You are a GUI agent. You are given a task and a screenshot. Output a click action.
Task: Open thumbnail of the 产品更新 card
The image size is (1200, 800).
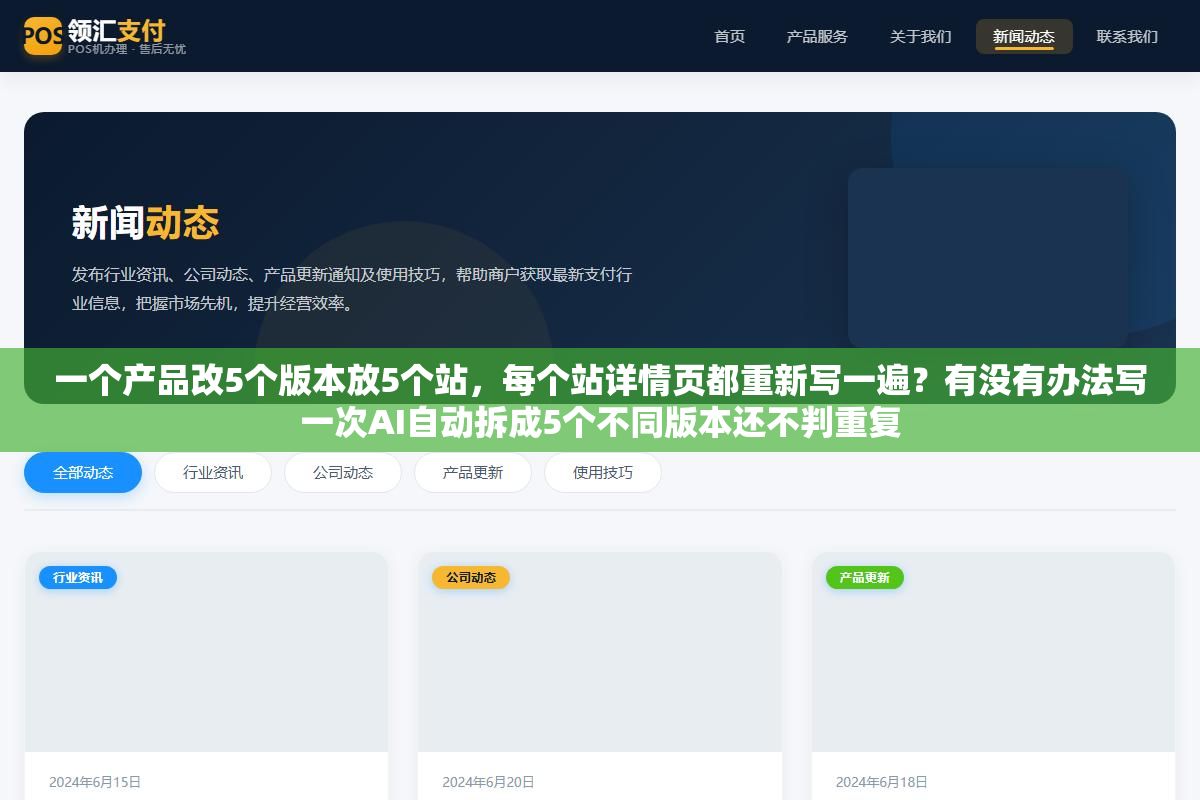point(993,652)
